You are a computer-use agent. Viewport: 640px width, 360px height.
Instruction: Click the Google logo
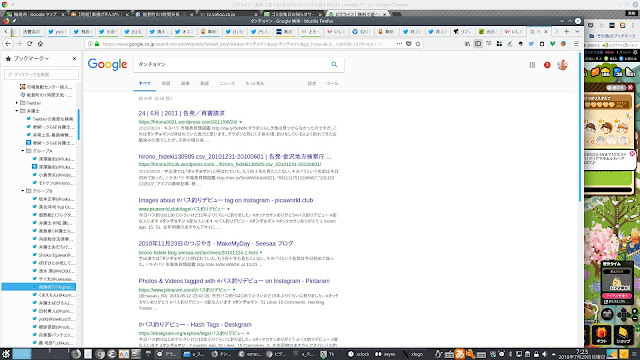[x=107, y=64]
